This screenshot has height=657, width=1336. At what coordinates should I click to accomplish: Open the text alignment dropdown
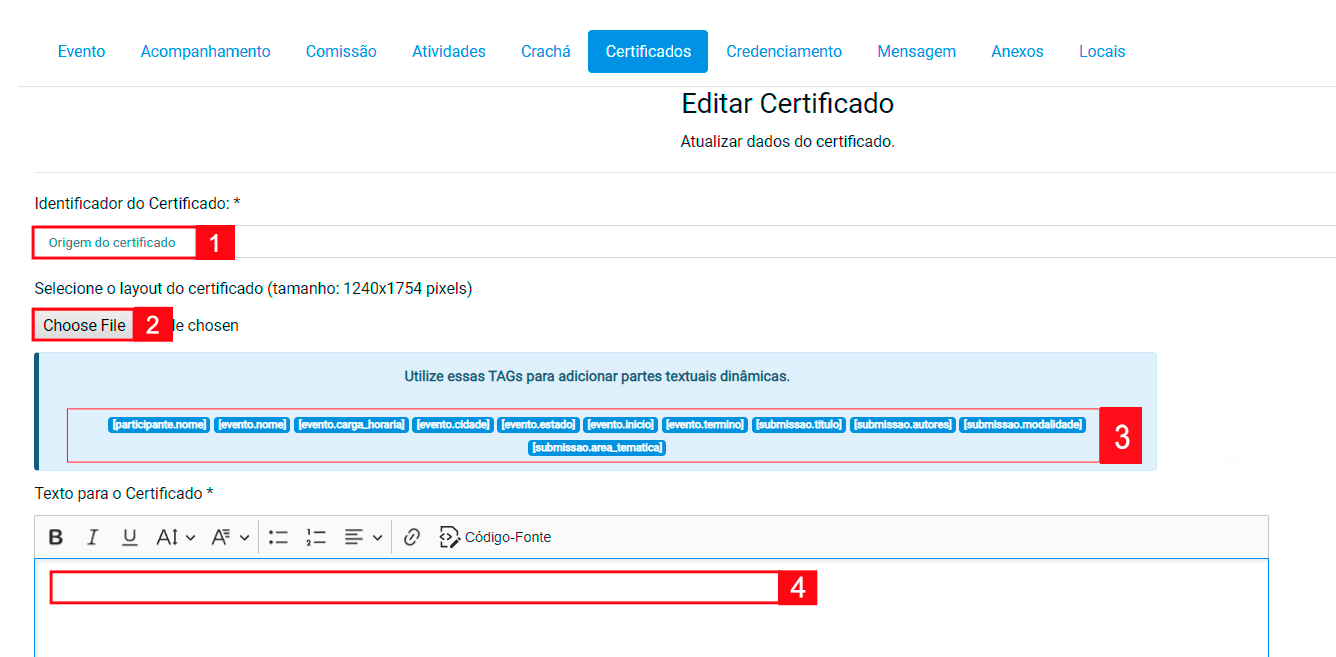[x=363, y=537]
